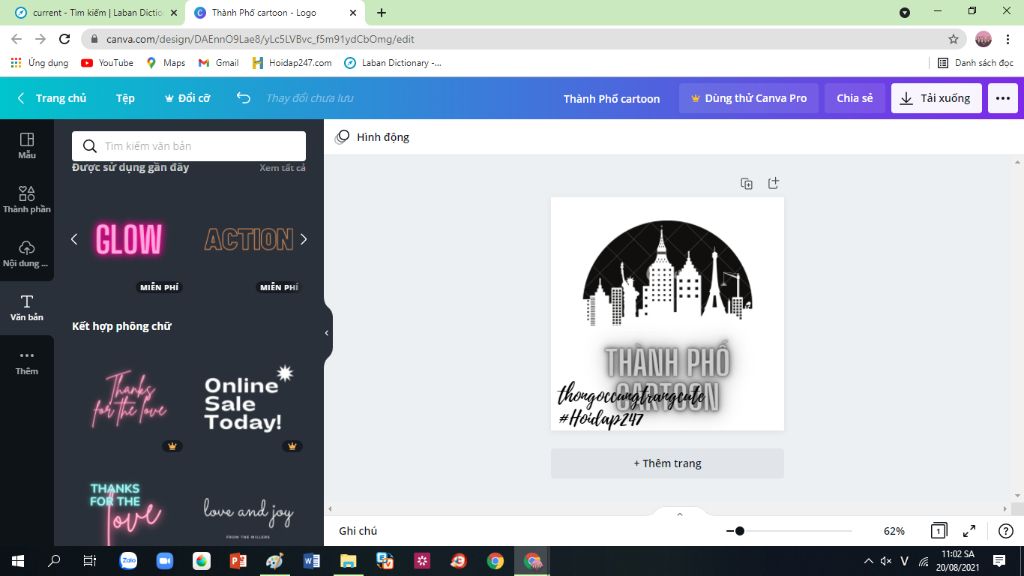Open the Zoom app from taskbar
Viewport: 1024px width, 576px height.
coord(165,561)
